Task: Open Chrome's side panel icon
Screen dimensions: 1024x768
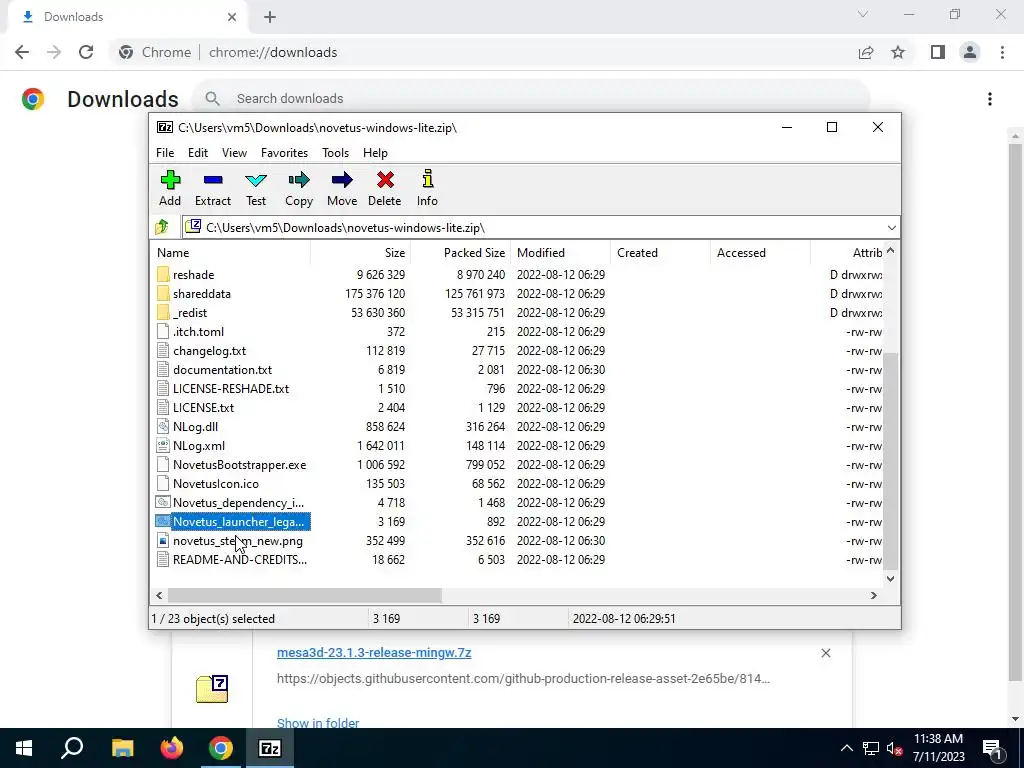Action: click(938, 52)
